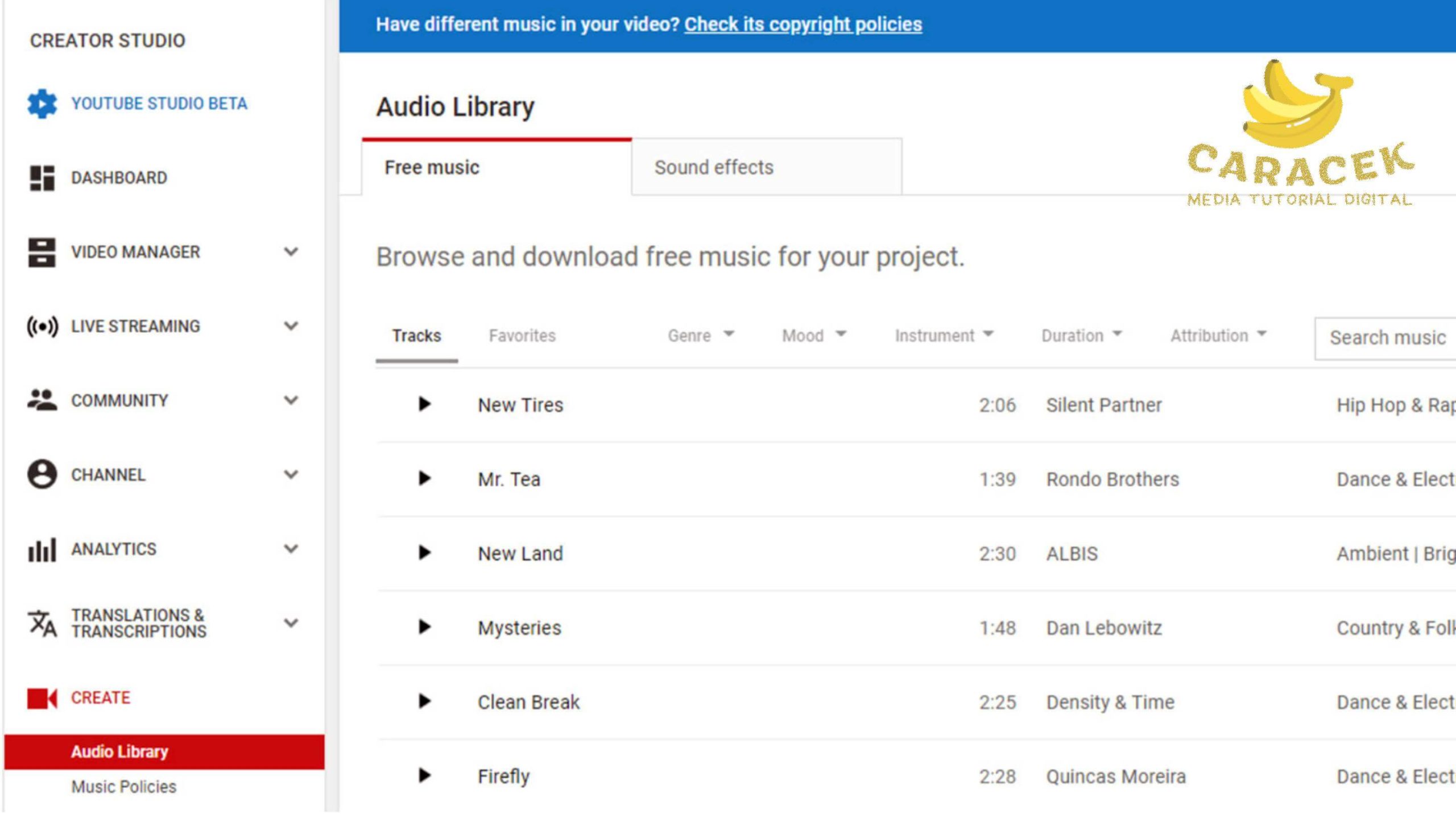The height and width of the screenshot is (819, 1456).
Task: Click the Dashboard grid icon
Action: pos(42,178)
